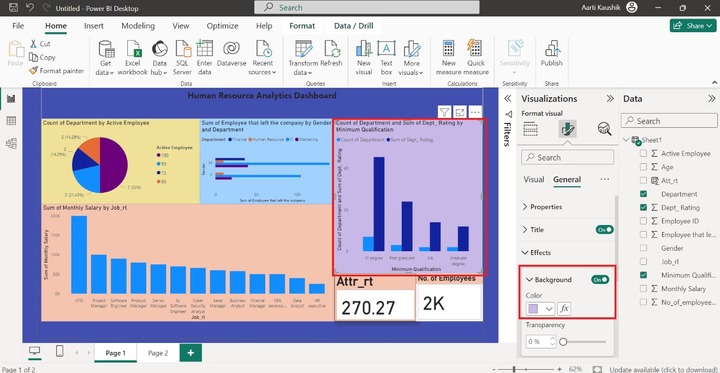
Task: Add a new report page
Action: pyautogui.click(x=191, y=353)
